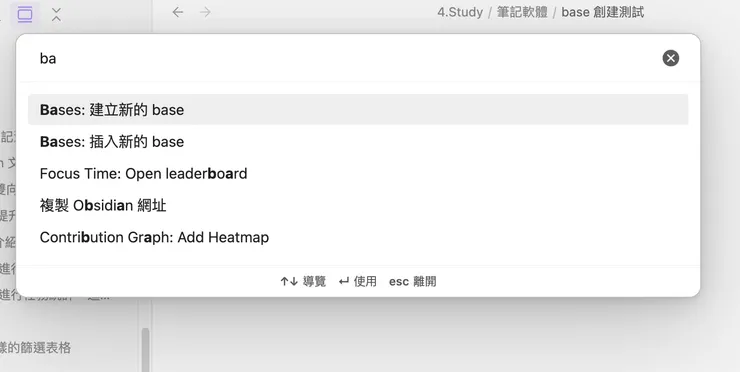Click the '↑↓ 導覽' navigation hint
Screen dimensions: 740x372
click(x=303, y=281)
